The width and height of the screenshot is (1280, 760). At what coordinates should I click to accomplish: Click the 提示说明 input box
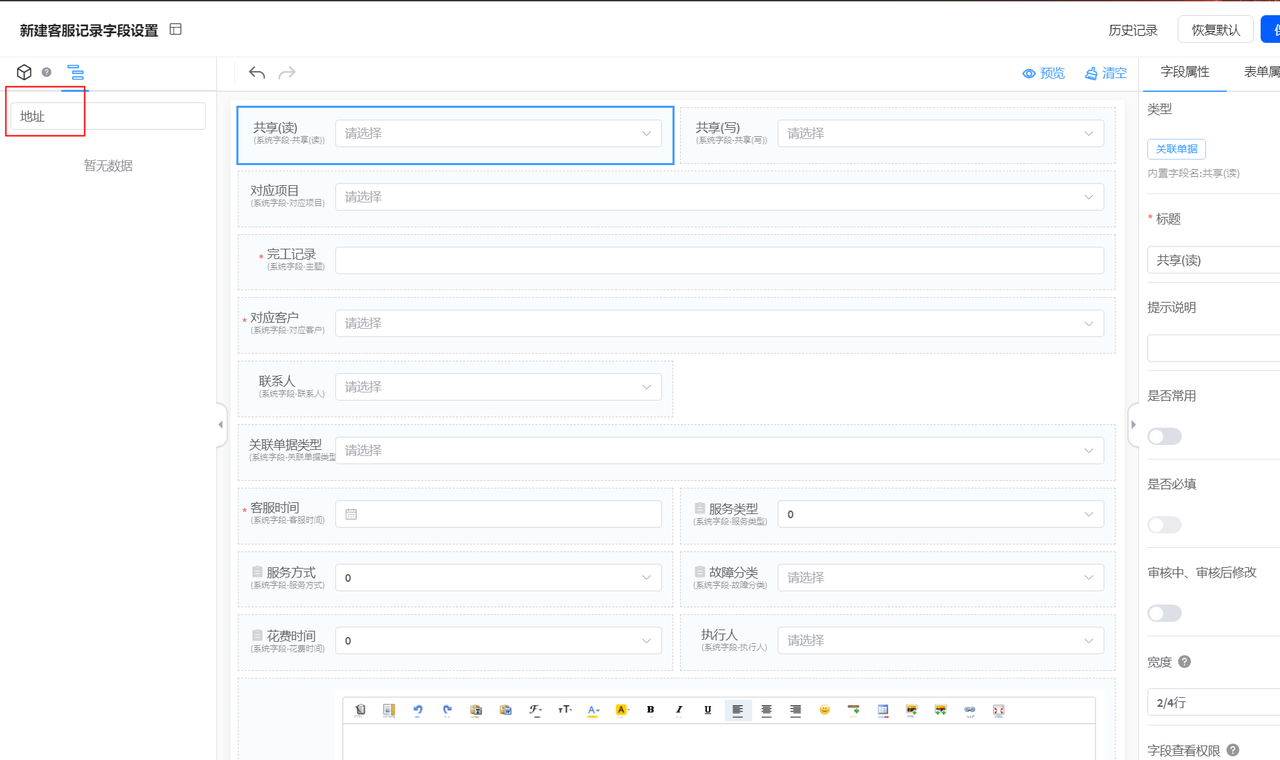coord(1213,348)
